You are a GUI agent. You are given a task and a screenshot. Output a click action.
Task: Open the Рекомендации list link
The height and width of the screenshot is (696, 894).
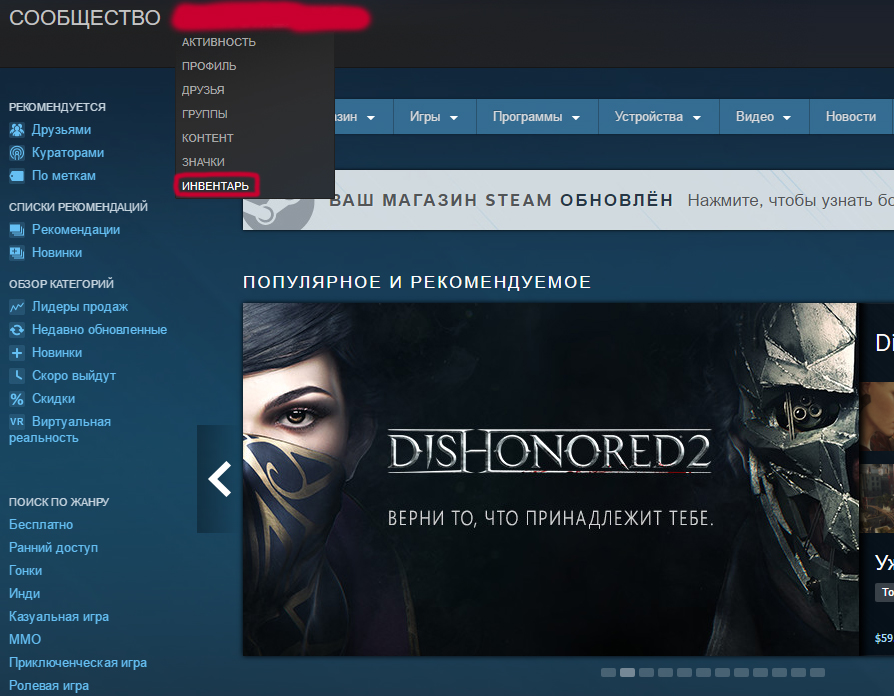point(76,230)
